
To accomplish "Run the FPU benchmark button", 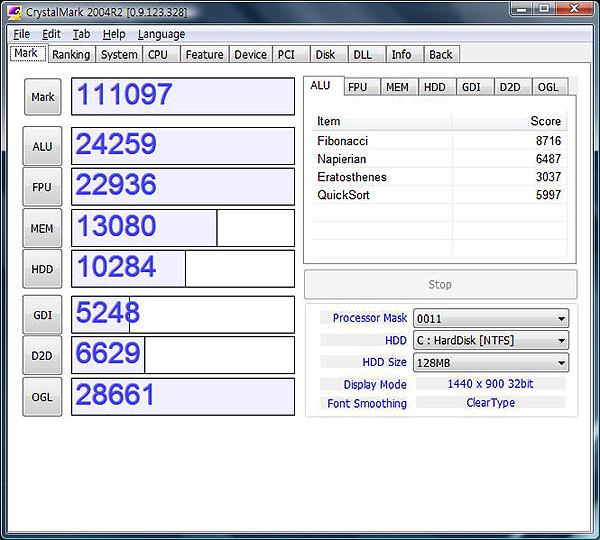I will (x=42, y=187).
